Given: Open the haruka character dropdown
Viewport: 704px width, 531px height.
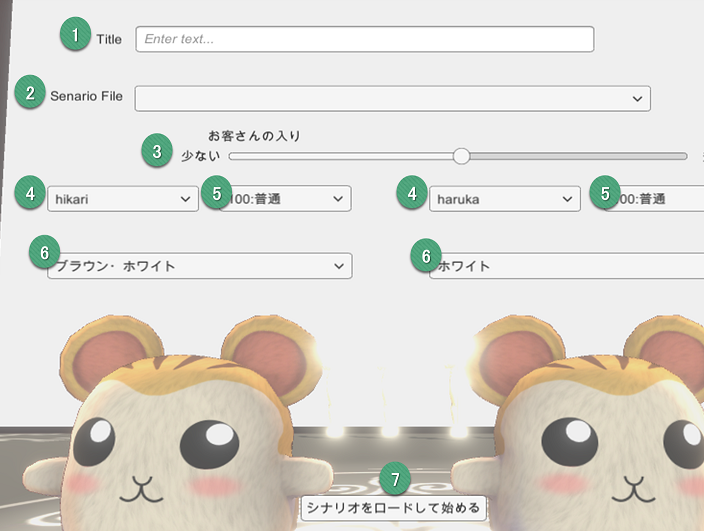Looking at the screenshot, I should pyautogui.click(x=505, y=199).
